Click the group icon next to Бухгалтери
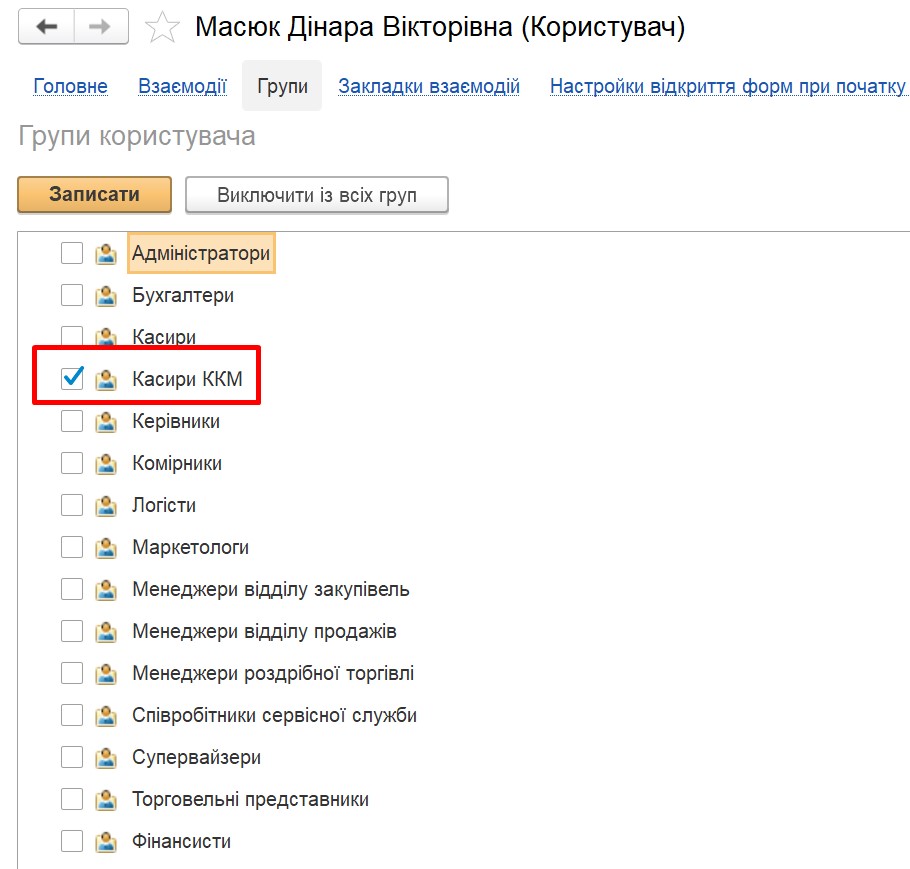 106,295
